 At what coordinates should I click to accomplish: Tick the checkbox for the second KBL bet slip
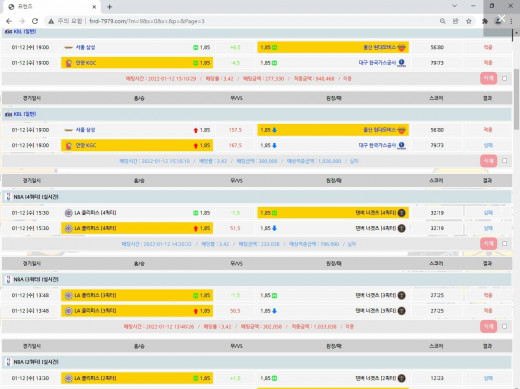click(x=504, y=161)
